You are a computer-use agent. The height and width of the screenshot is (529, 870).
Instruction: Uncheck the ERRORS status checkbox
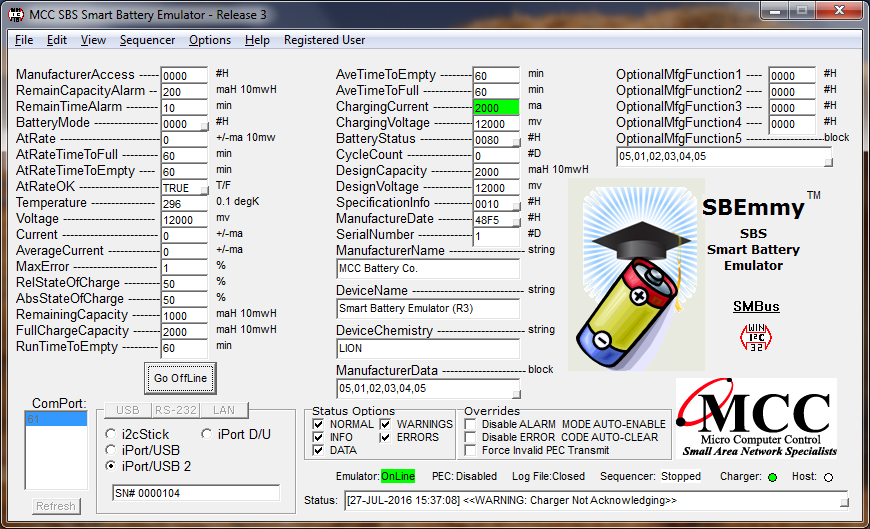pyautogui.click(x=385, y=437)
